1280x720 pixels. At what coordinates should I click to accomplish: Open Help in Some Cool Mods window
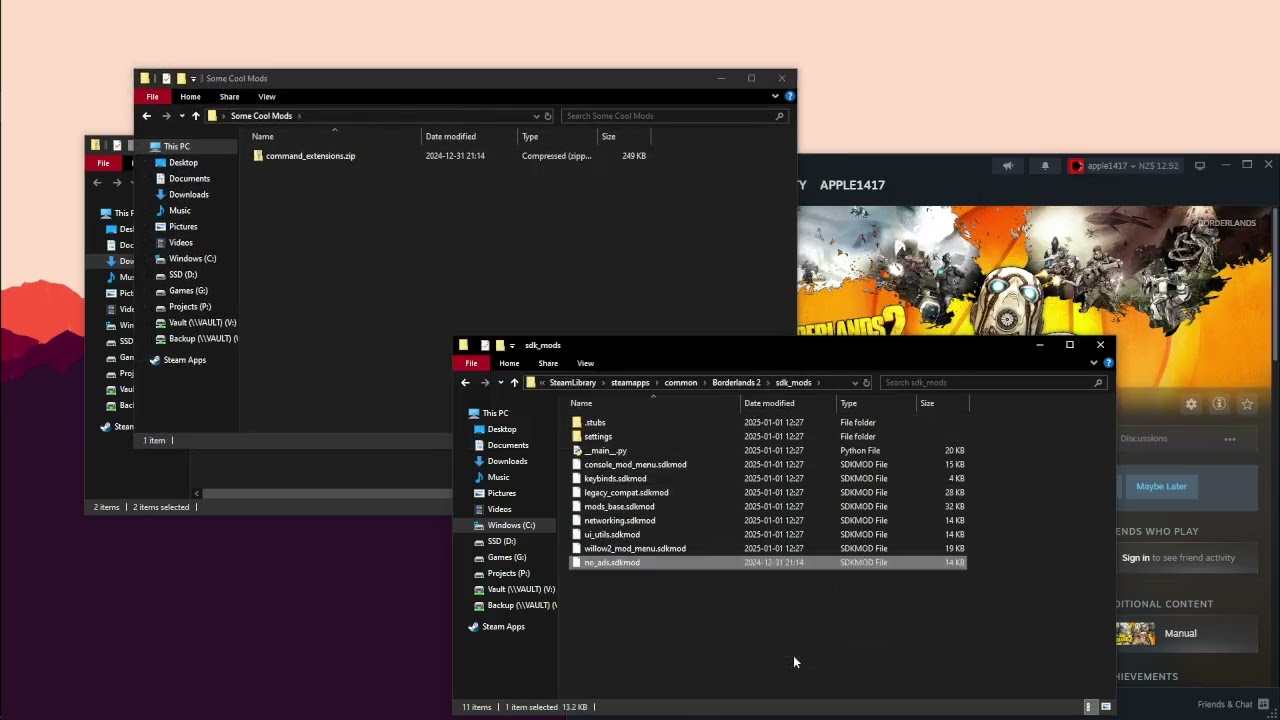(x=789, y=96)
